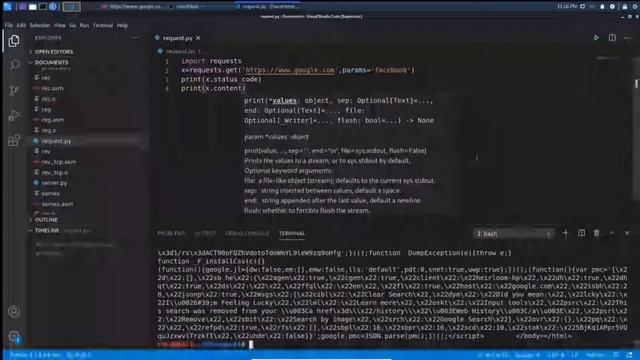640x360 pixels.
Task: Open the Run menu
Action: [x=84, y=25]
